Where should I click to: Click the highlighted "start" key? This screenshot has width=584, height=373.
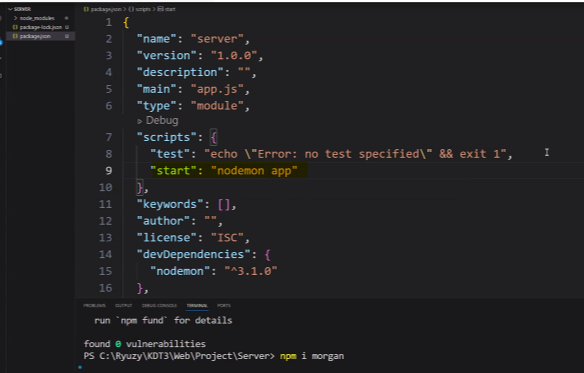pos(173,171)
